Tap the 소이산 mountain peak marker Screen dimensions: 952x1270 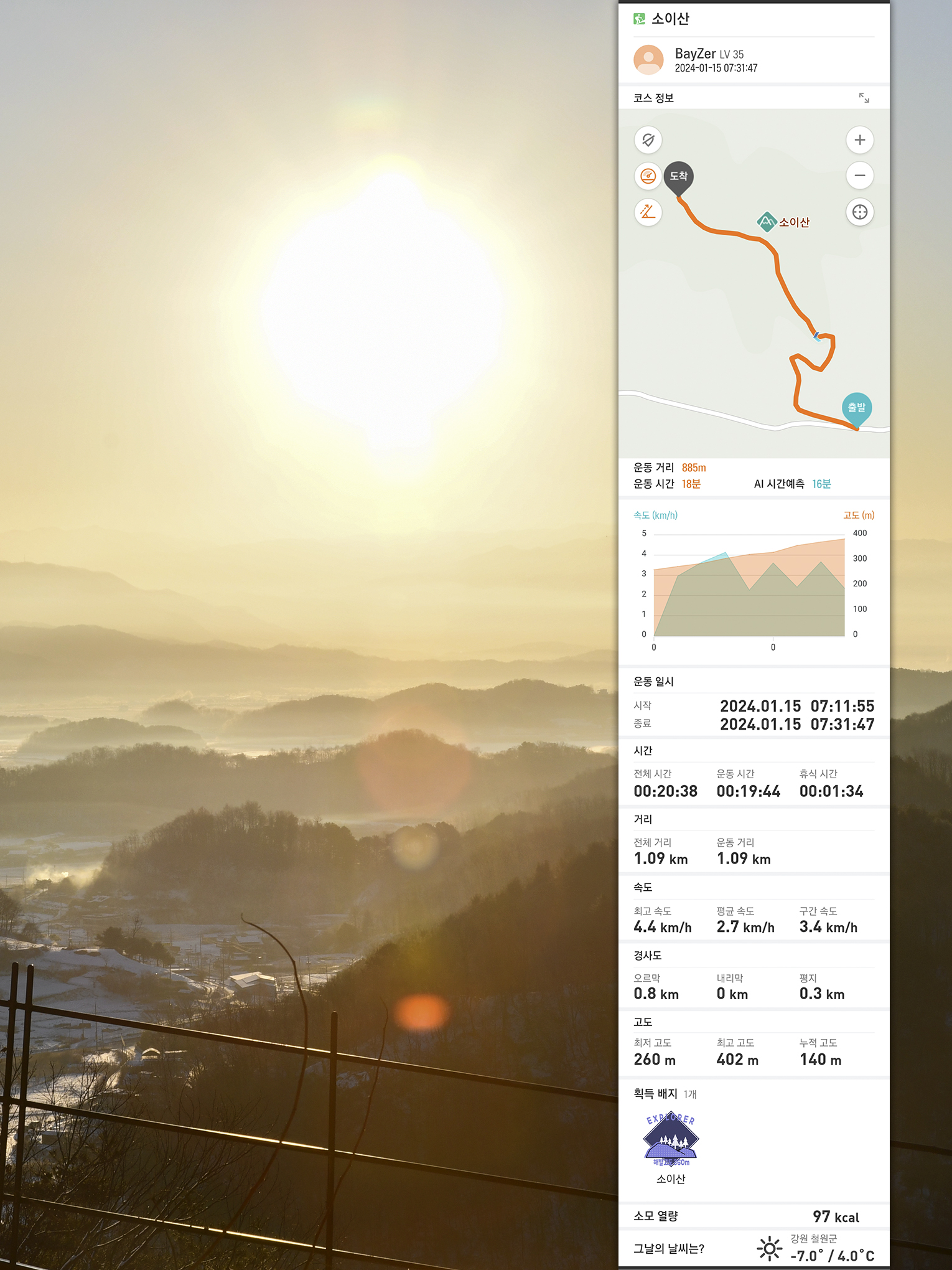767,222
